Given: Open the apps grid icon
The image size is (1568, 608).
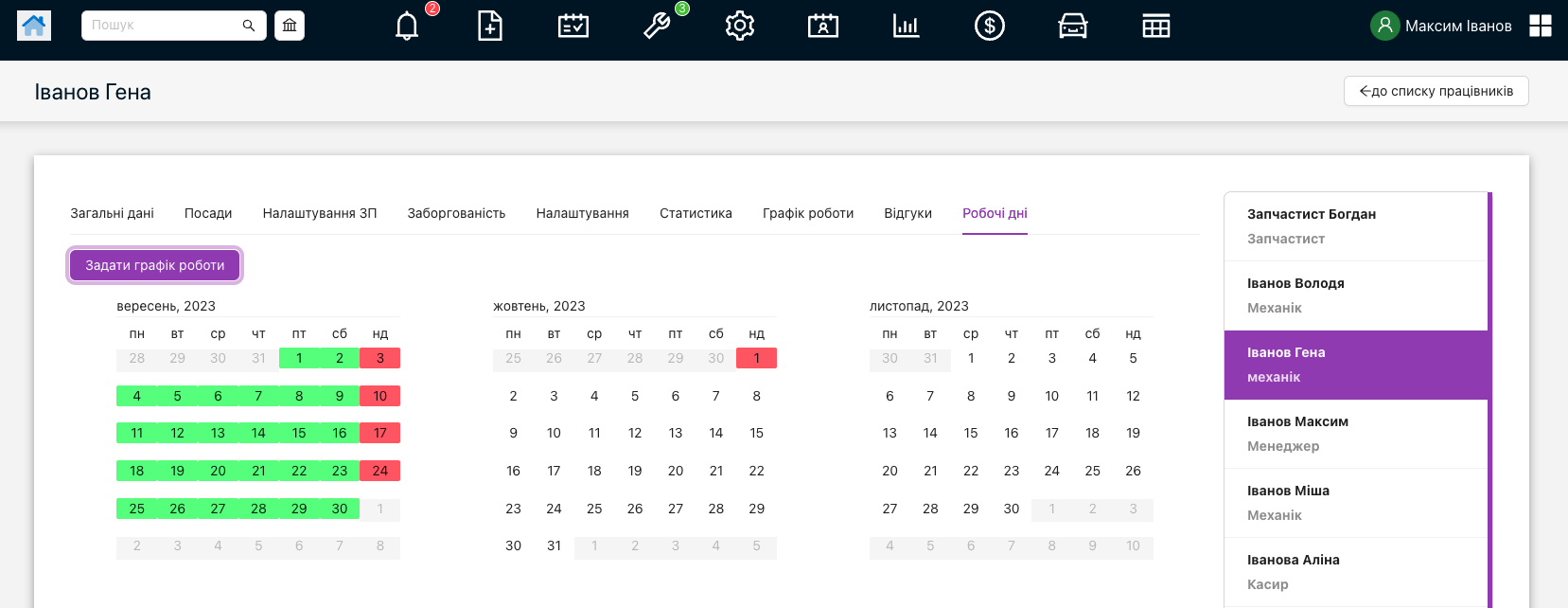Looking at the screenshot, I should (x=1541, y=26).
